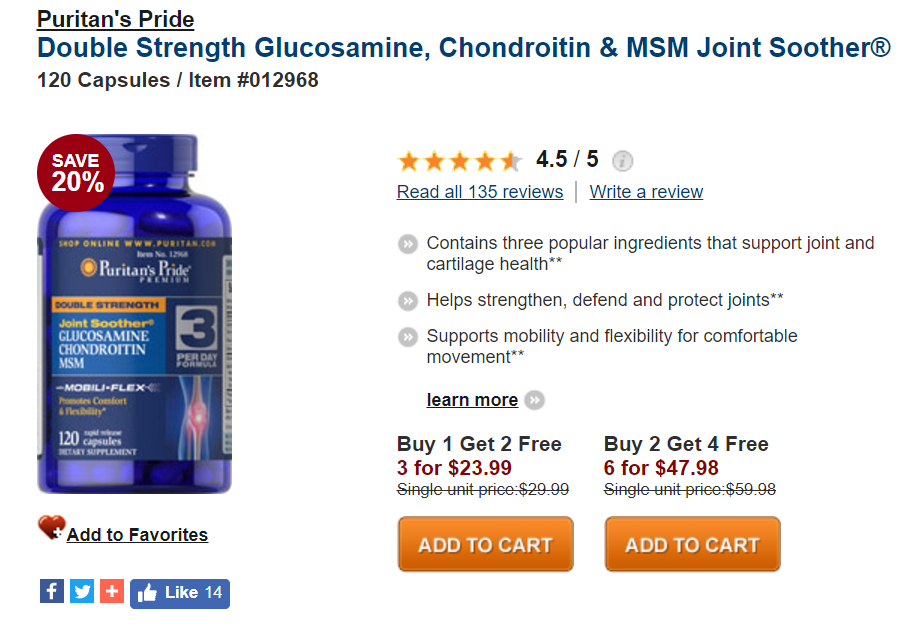Click the rating info icon
908x633 pixels.
tap(622, 160)
